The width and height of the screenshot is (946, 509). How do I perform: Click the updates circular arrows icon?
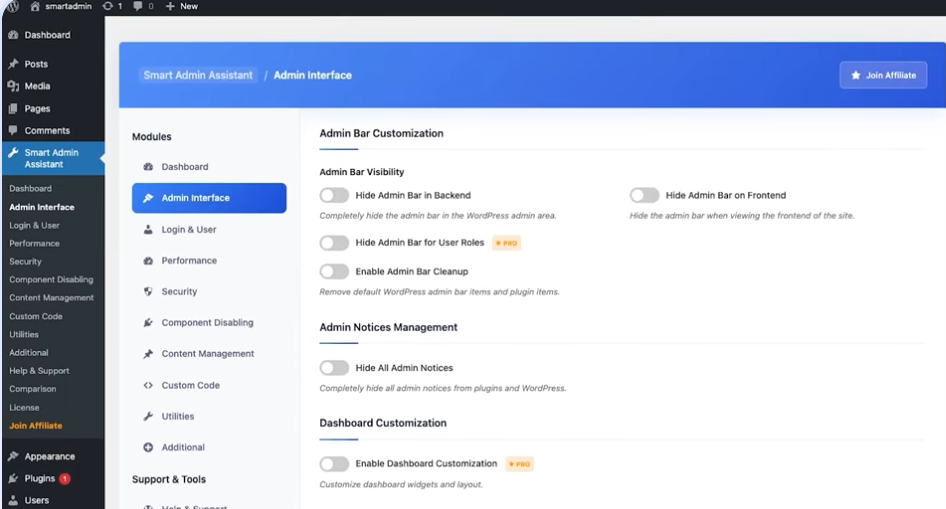click(107, 6)
